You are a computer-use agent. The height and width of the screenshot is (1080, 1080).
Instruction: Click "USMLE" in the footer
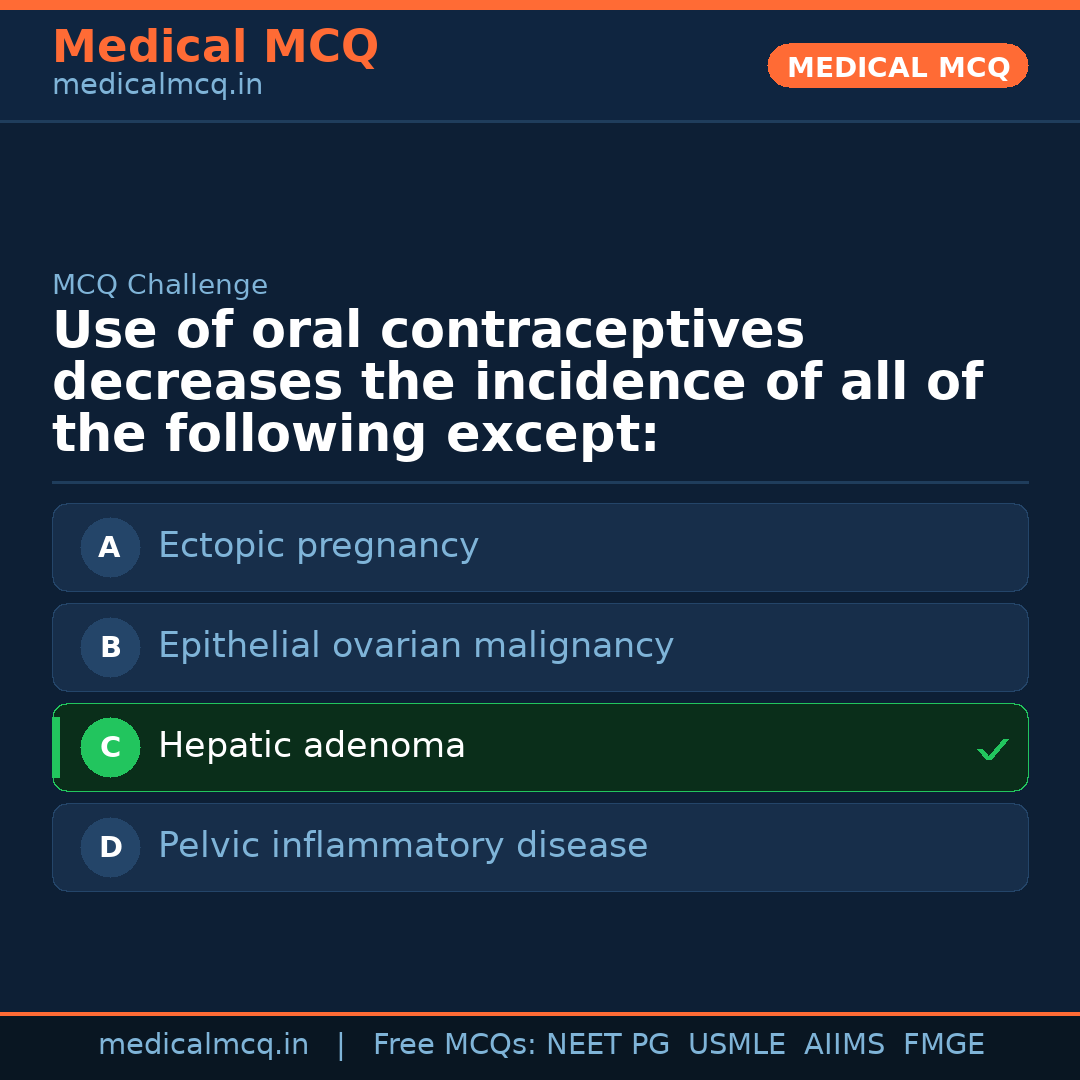click(x=736, y=1045)
